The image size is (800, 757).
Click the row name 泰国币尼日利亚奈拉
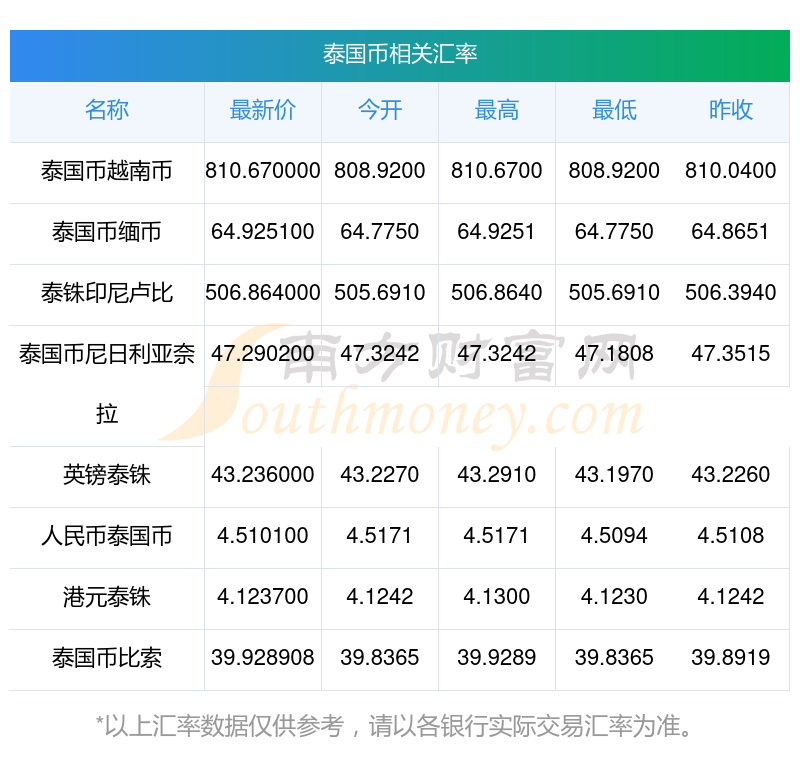pyautogui.click(x=107, y=384)
